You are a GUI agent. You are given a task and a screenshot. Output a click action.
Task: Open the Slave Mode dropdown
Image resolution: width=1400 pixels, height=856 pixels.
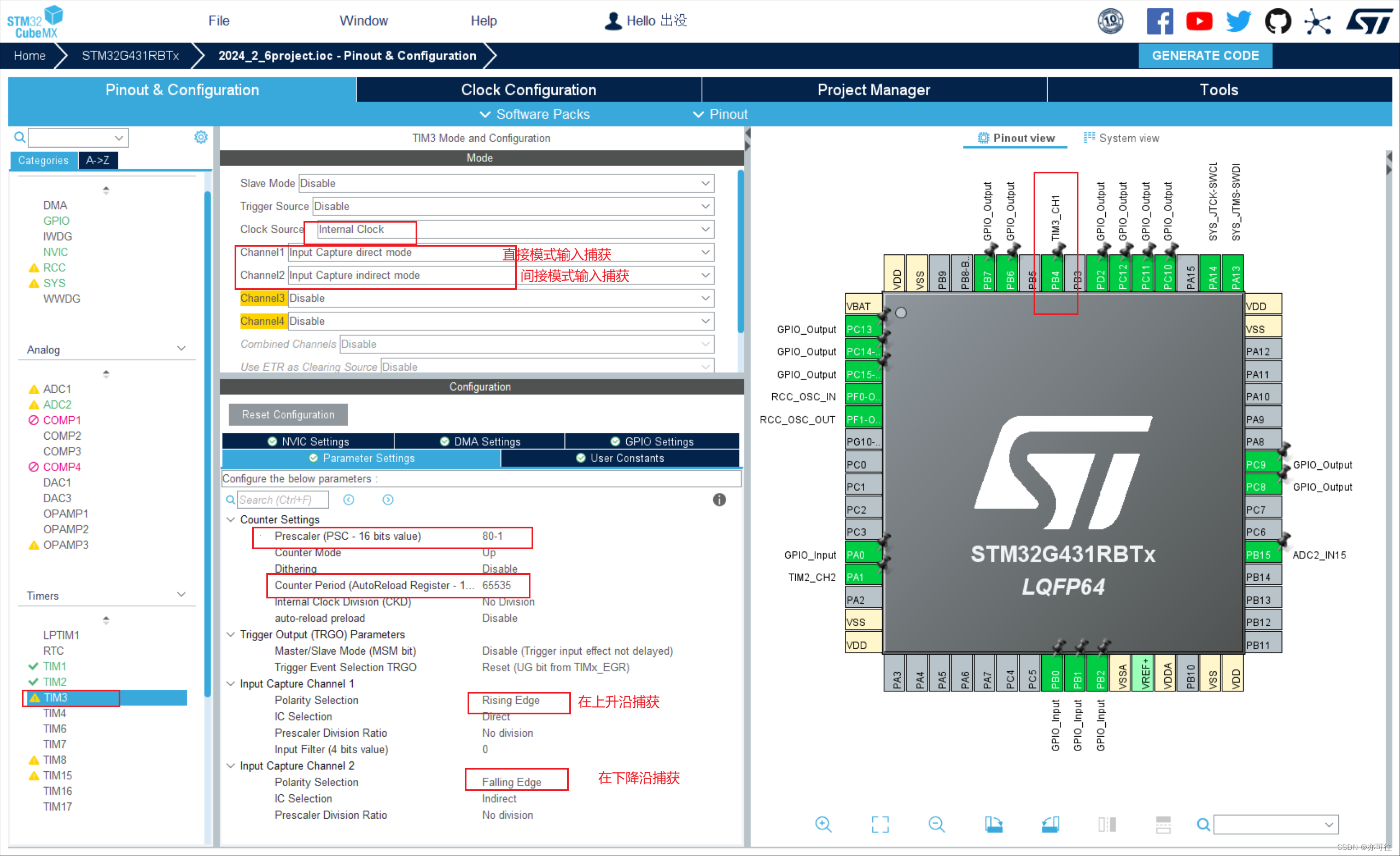tap(506, 183)
